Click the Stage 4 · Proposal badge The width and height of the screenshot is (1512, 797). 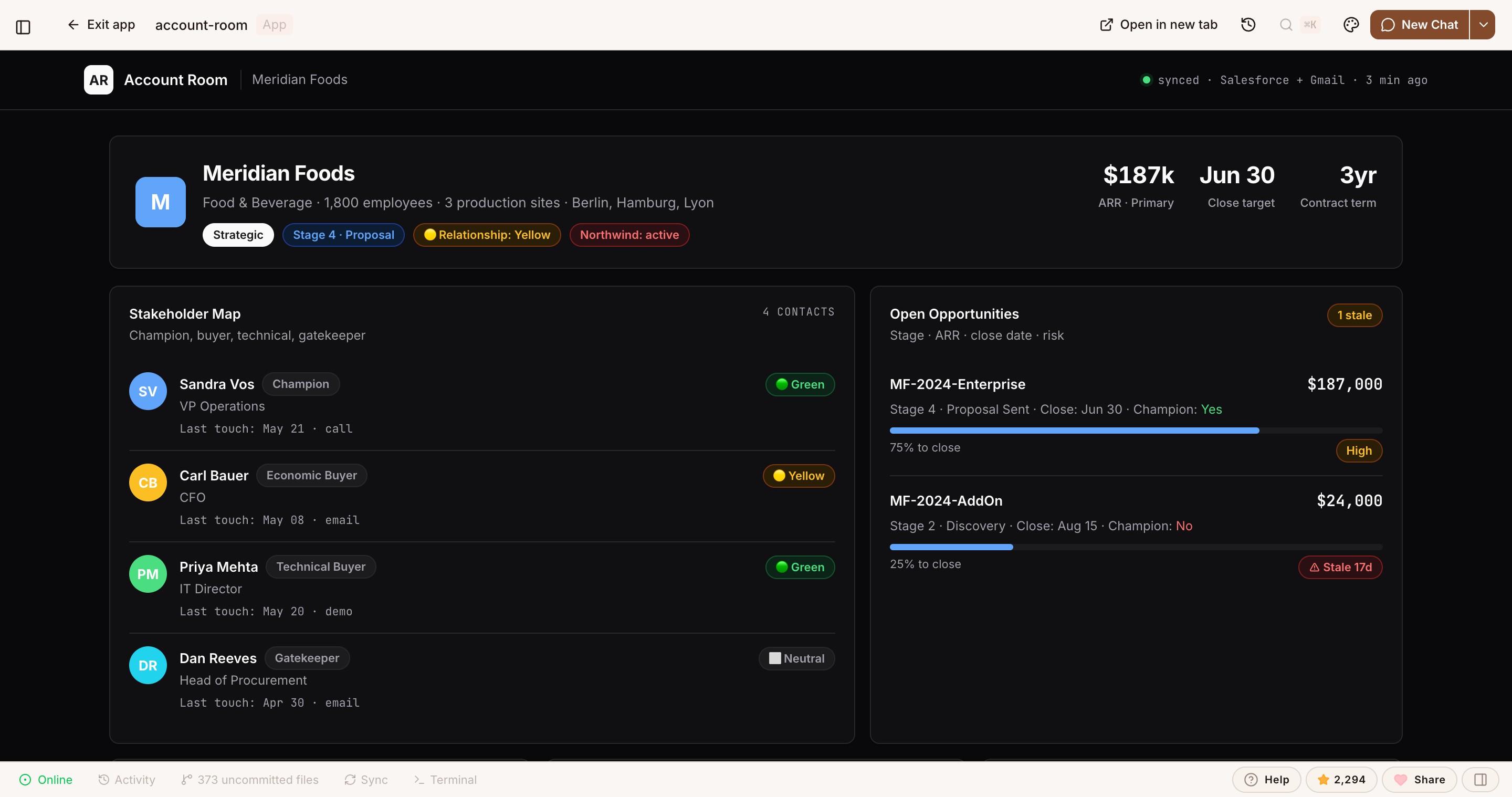(x=343, y=235)
